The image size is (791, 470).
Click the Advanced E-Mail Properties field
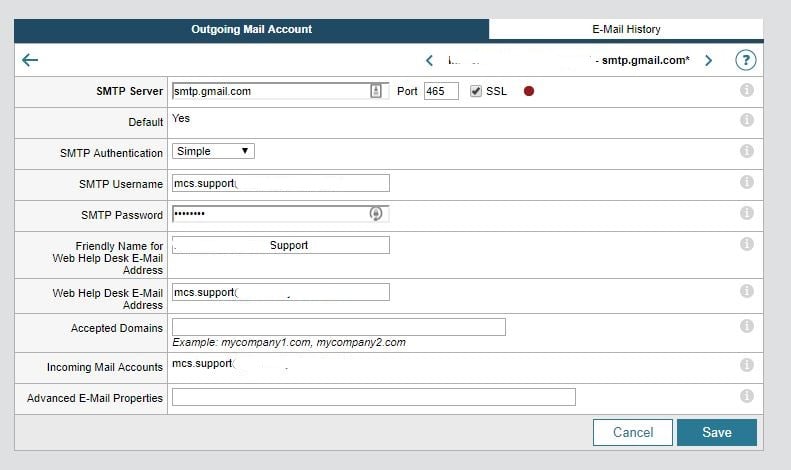coord(373,397)
